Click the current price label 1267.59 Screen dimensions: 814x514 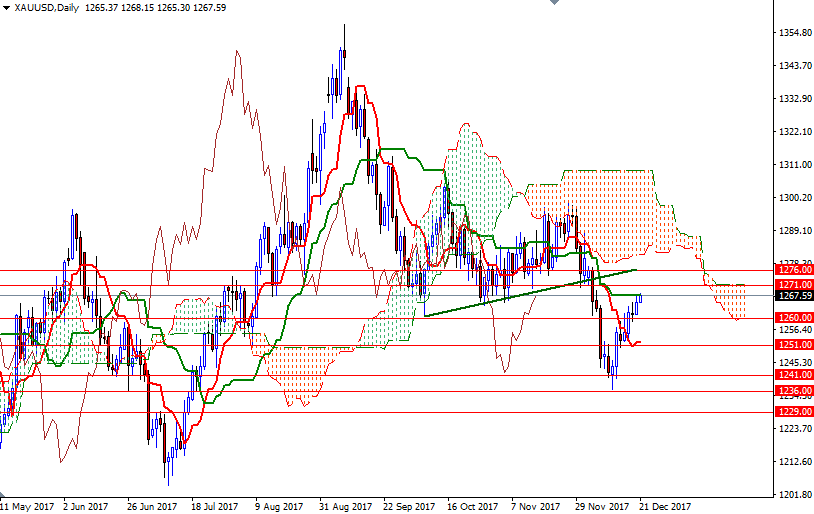(793, 295)
